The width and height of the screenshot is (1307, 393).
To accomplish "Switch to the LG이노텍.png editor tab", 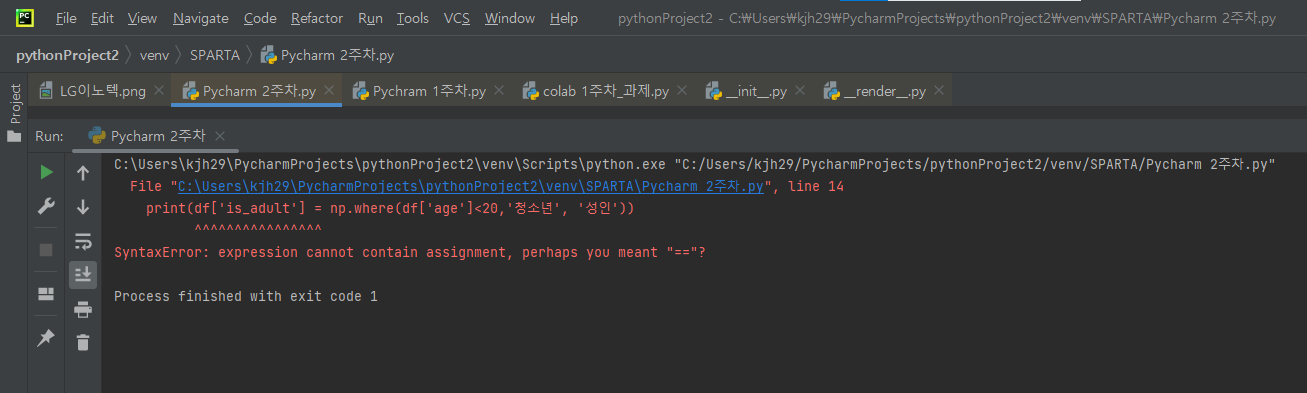I will click(102, 91).
